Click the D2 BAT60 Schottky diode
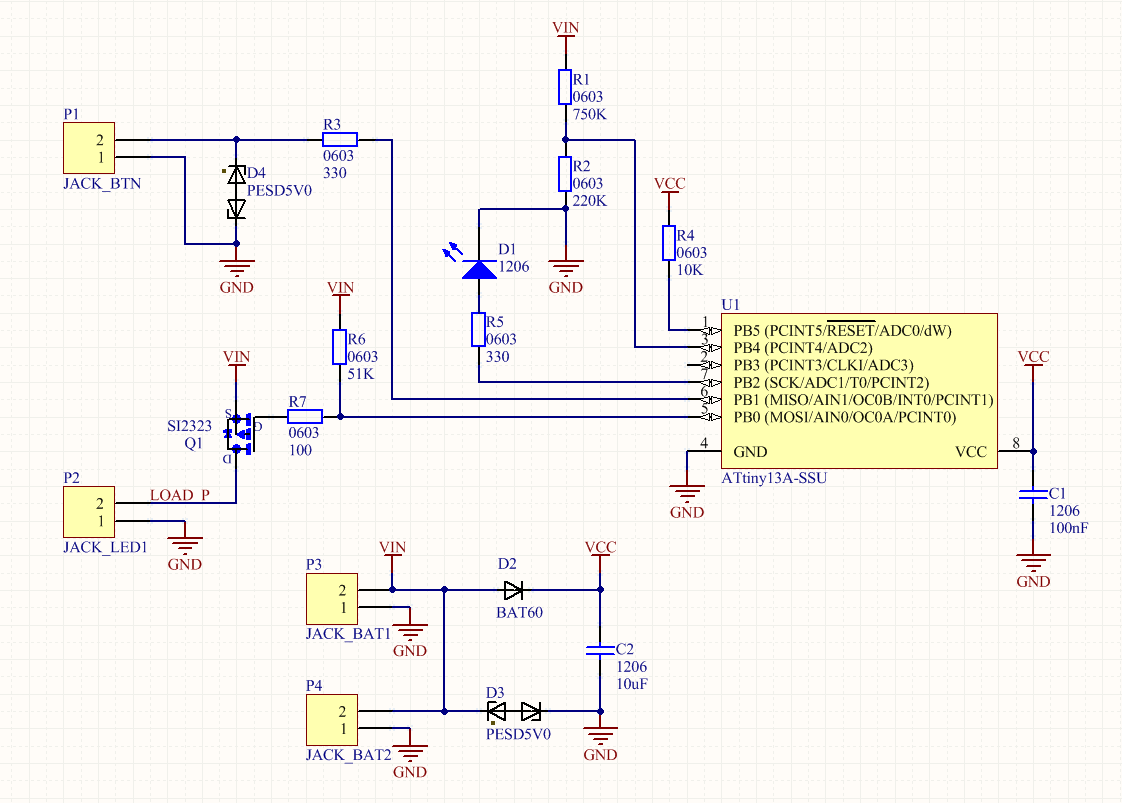This screenshot has height=803, width=1122. point(513,589)
